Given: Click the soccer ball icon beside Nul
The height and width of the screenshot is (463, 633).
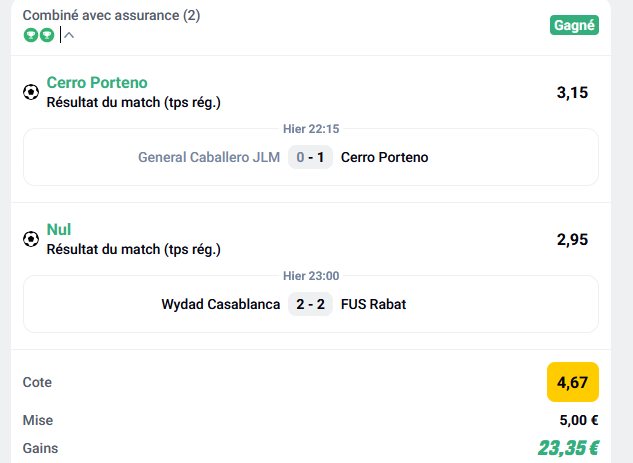Looking at the screenshot, I should 31,239.
